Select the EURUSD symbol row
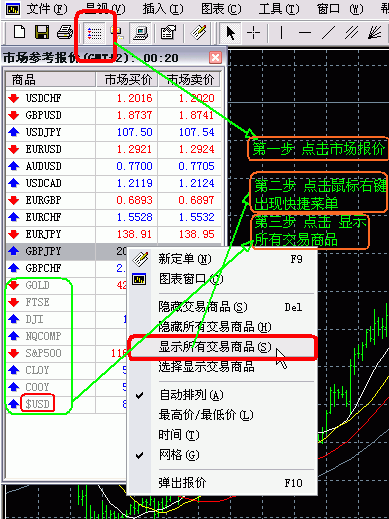This screenshot has height=519, width=389. (x=113, y=149)
